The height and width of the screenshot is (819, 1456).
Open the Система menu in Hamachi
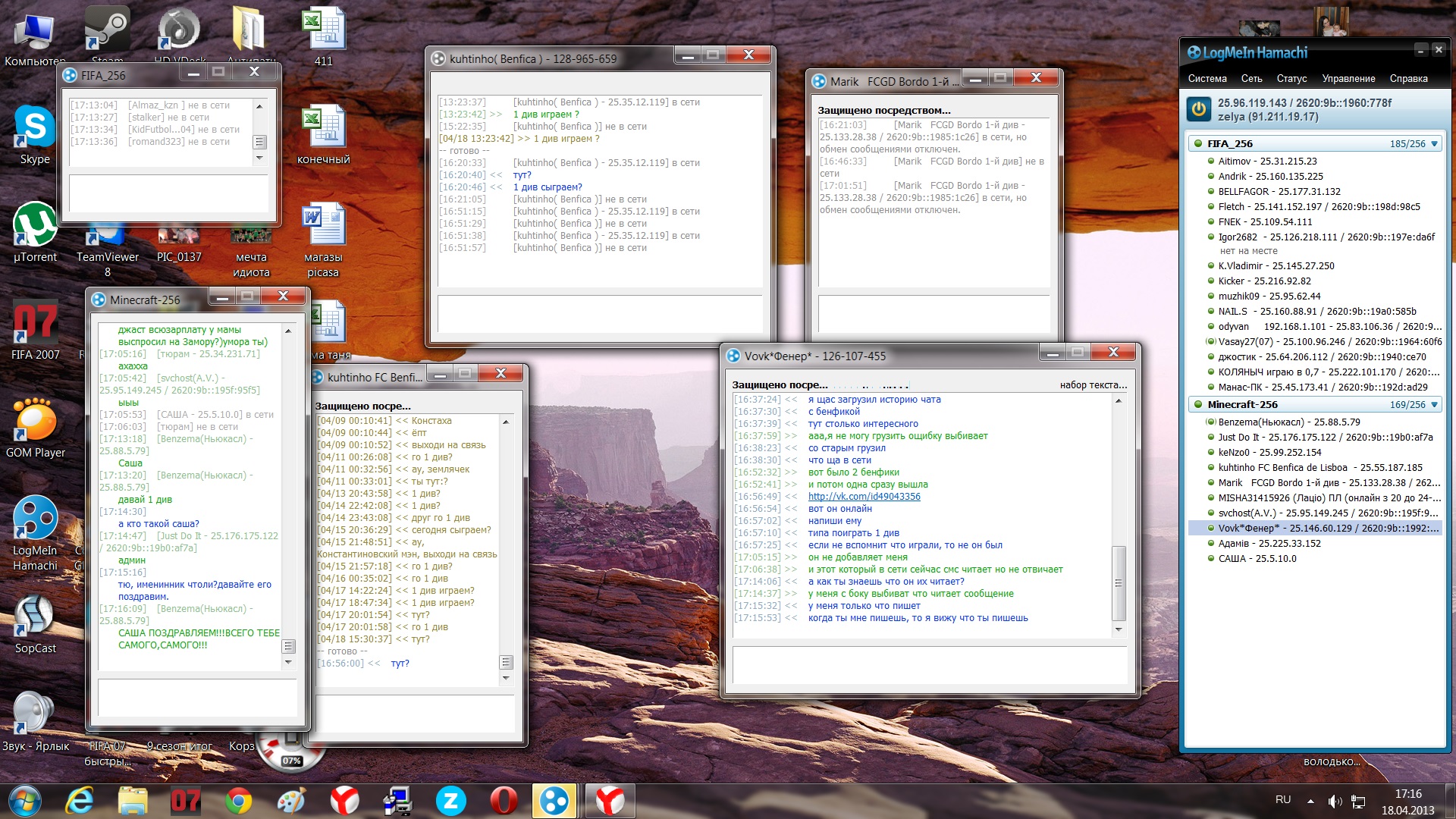[x=1207, y=79]
